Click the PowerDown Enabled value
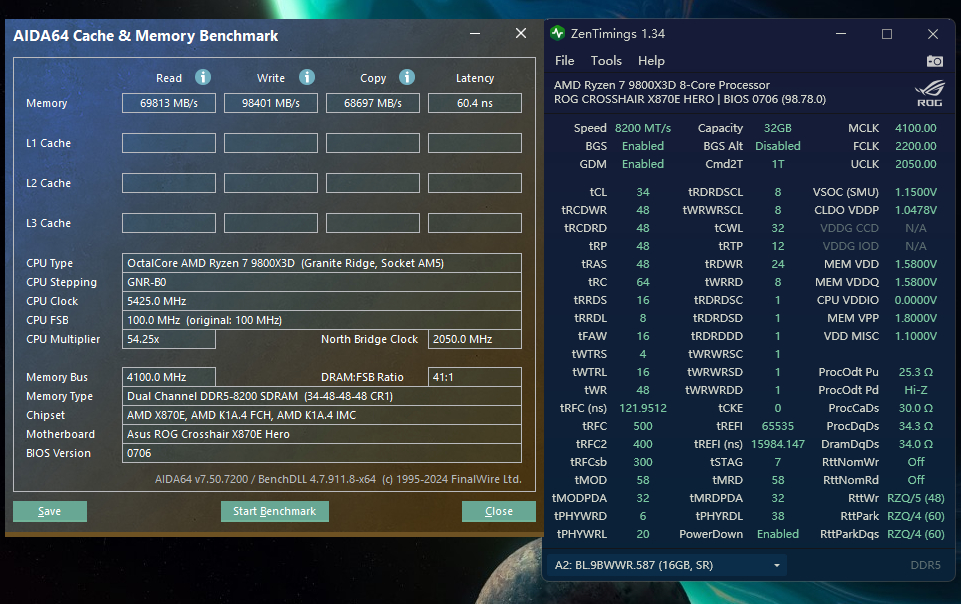The image size is (961, 604). tap(778, 534)
